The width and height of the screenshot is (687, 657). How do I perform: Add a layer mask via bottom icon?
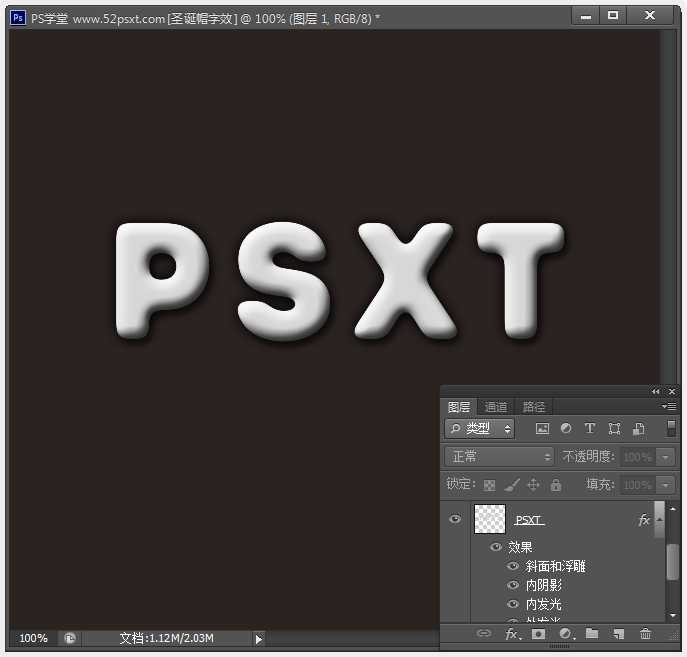coord(538,633)
